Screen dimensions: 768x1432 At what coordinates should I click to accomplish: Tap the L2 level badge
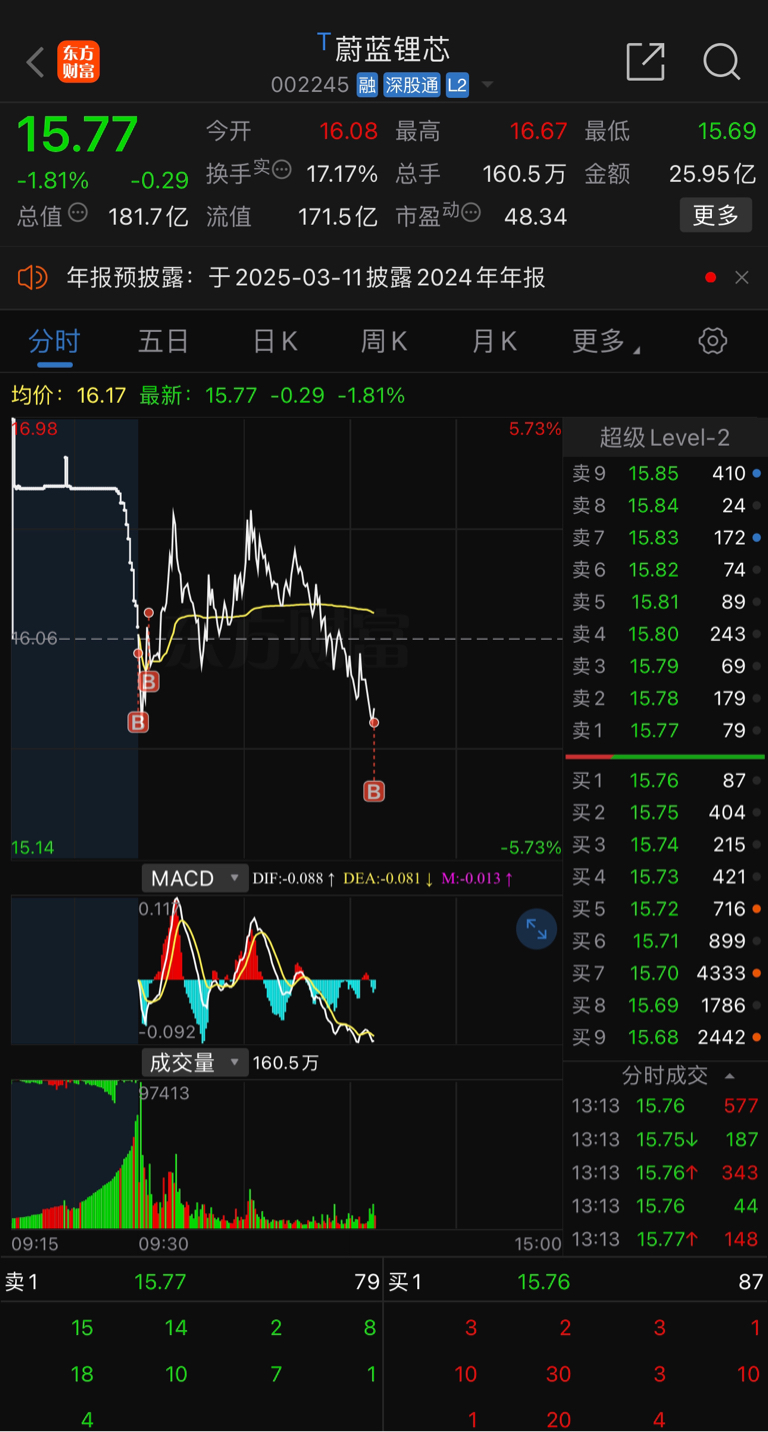(x=457, y=85)
